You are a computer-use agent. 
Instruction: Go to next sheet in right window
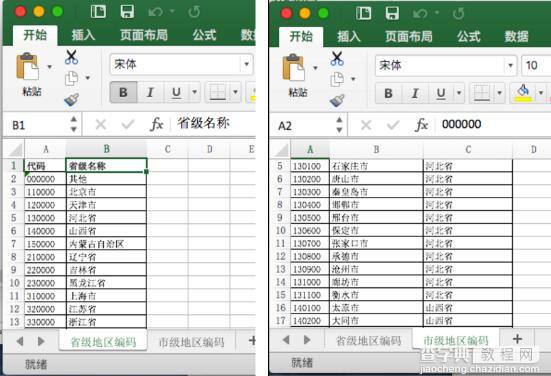click(x=307, y=340)
